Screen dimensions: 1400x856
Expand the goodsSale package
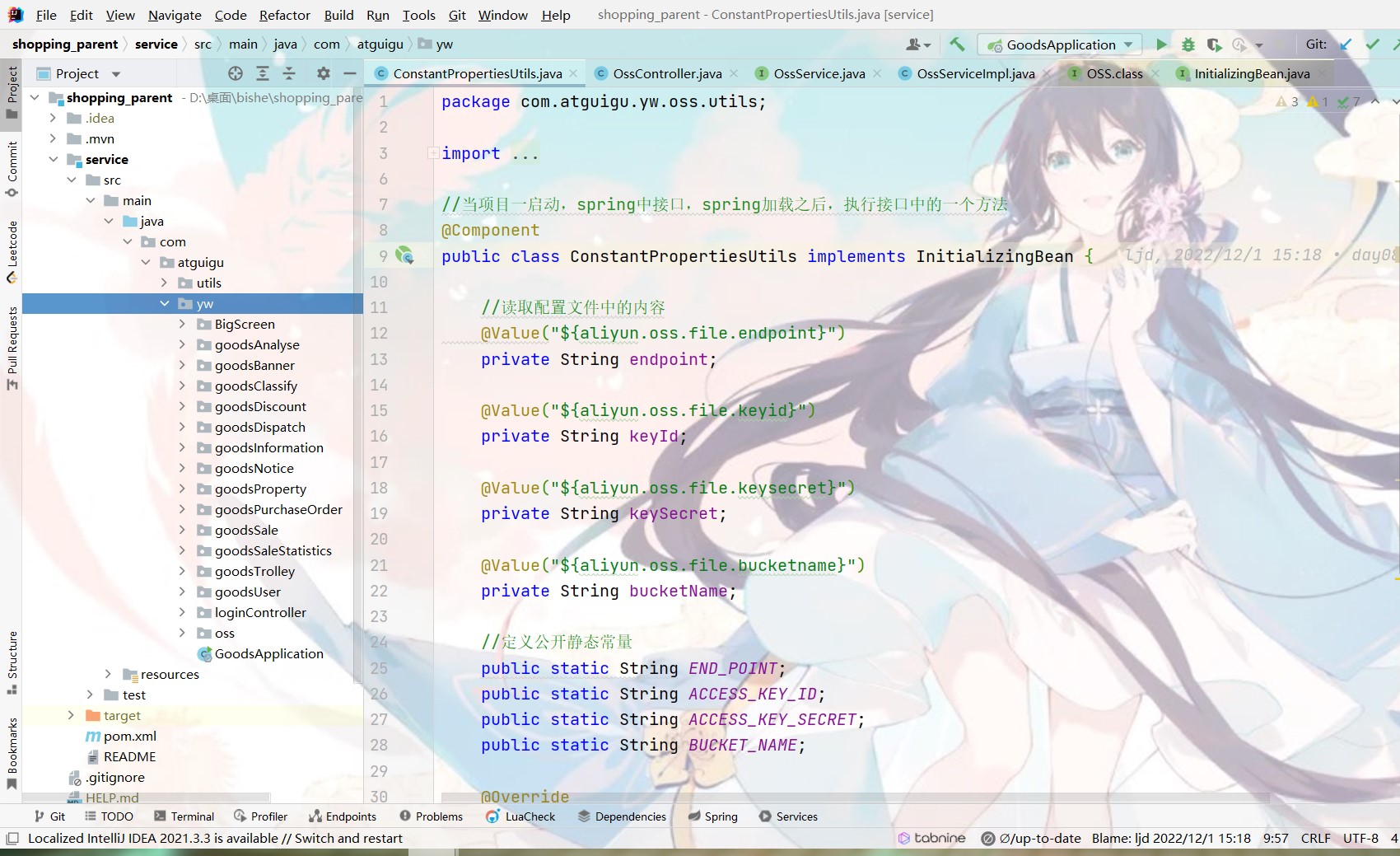point(182,530)
